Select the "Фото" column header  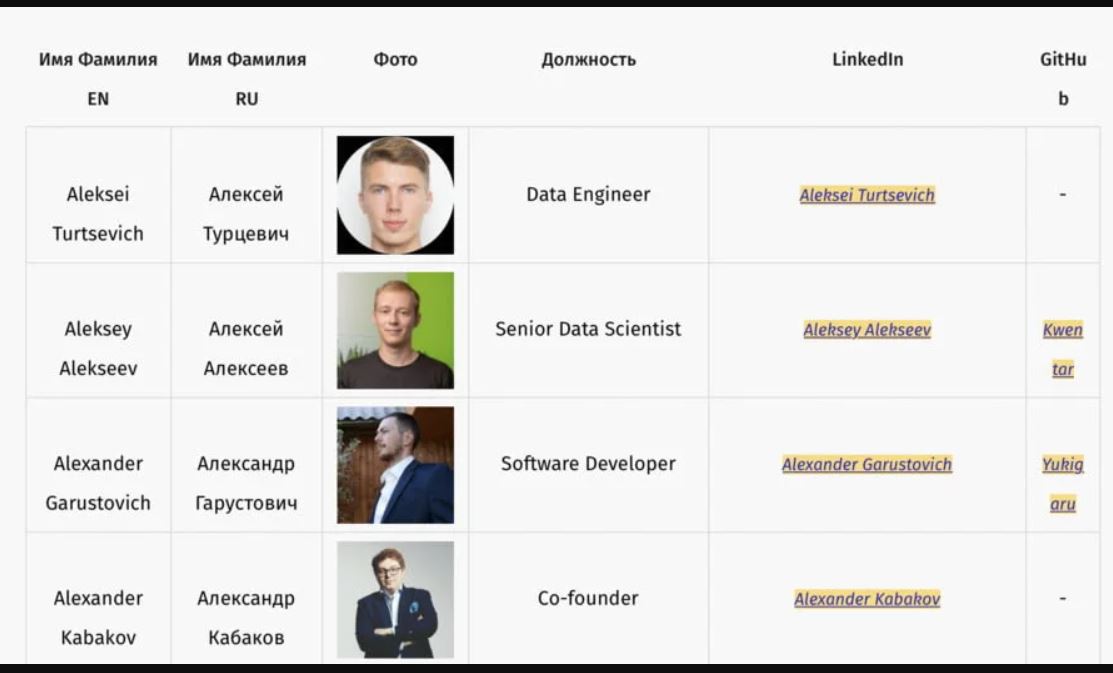(395, 60)
